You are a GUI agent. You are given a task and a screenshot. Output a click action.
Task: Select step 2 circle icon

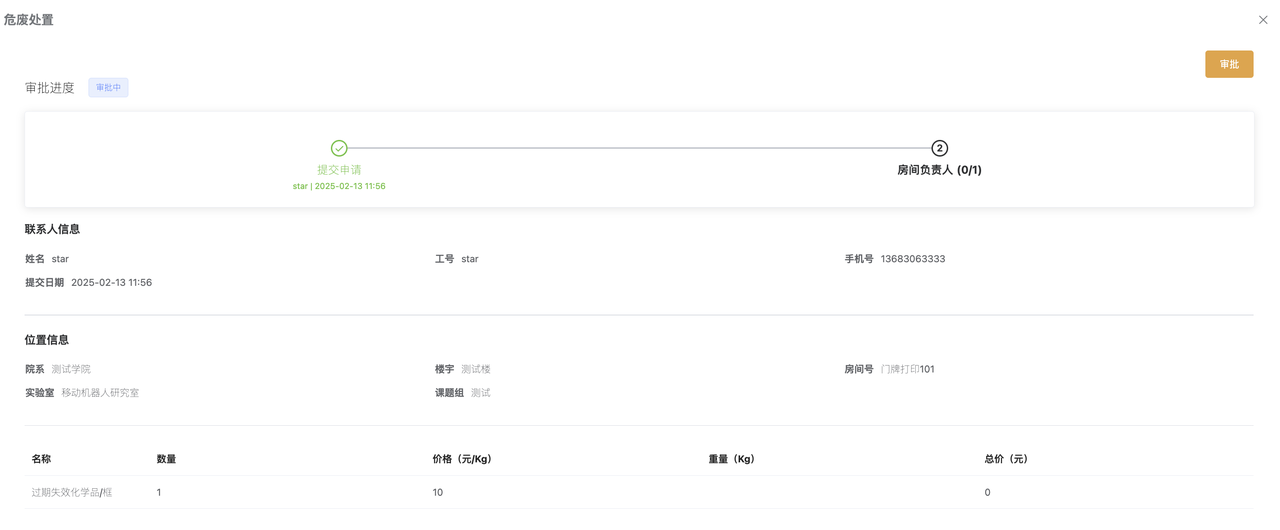pyautogui.click(x=939, y=148)
